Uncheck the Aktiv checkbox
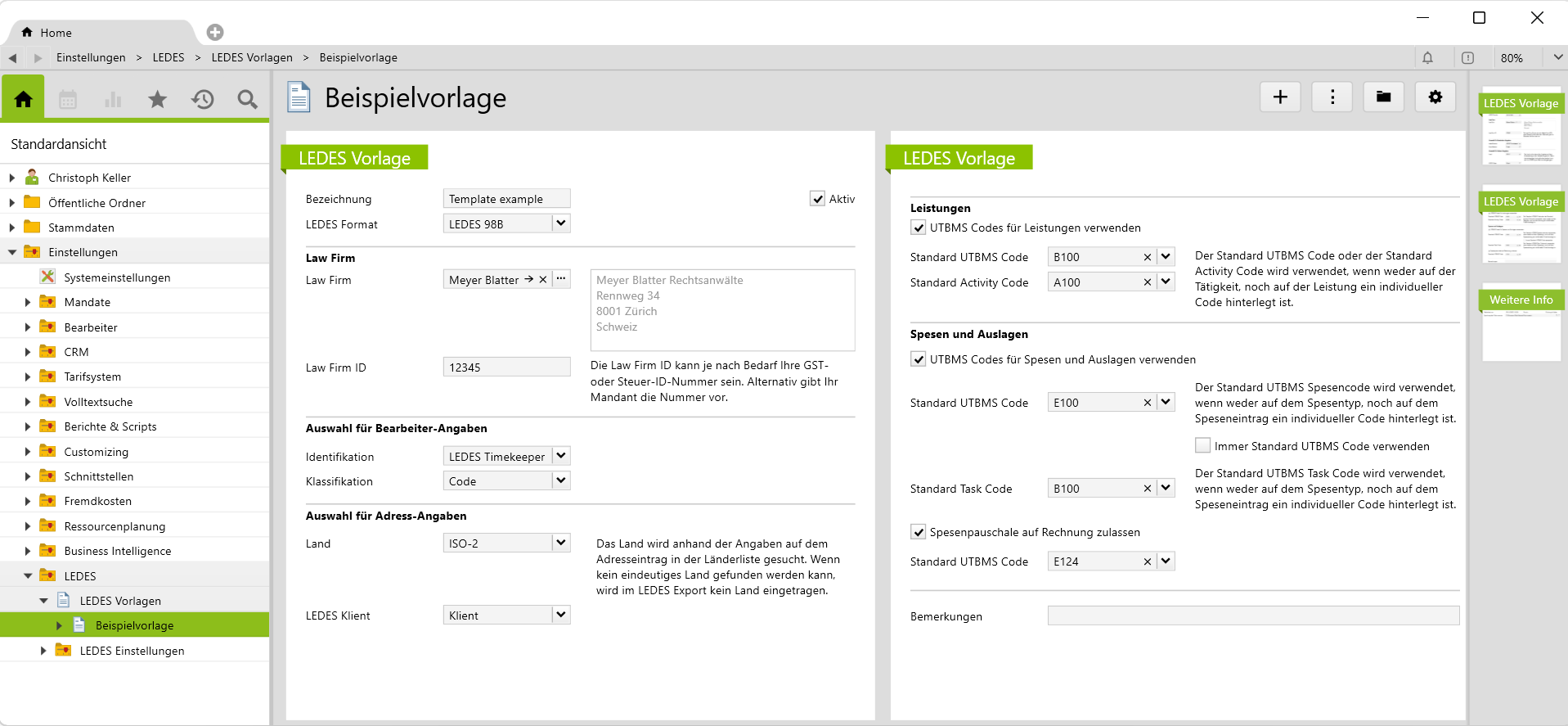1568x726 pixels. click(x=817, y=199)
